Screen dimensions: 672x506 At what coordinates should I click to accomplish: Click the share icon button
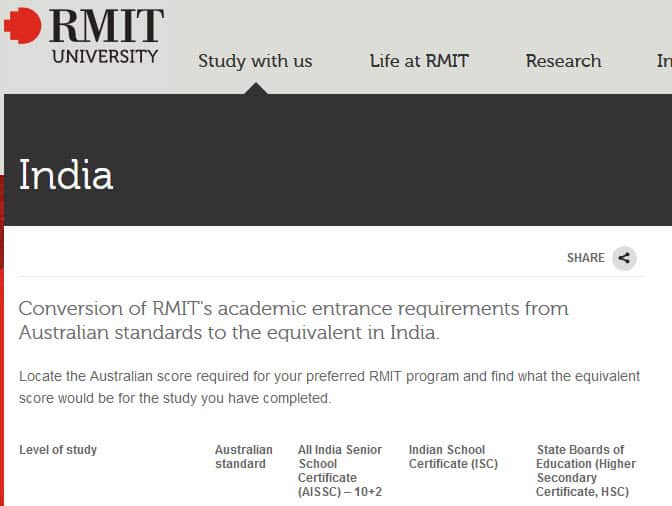624,258
